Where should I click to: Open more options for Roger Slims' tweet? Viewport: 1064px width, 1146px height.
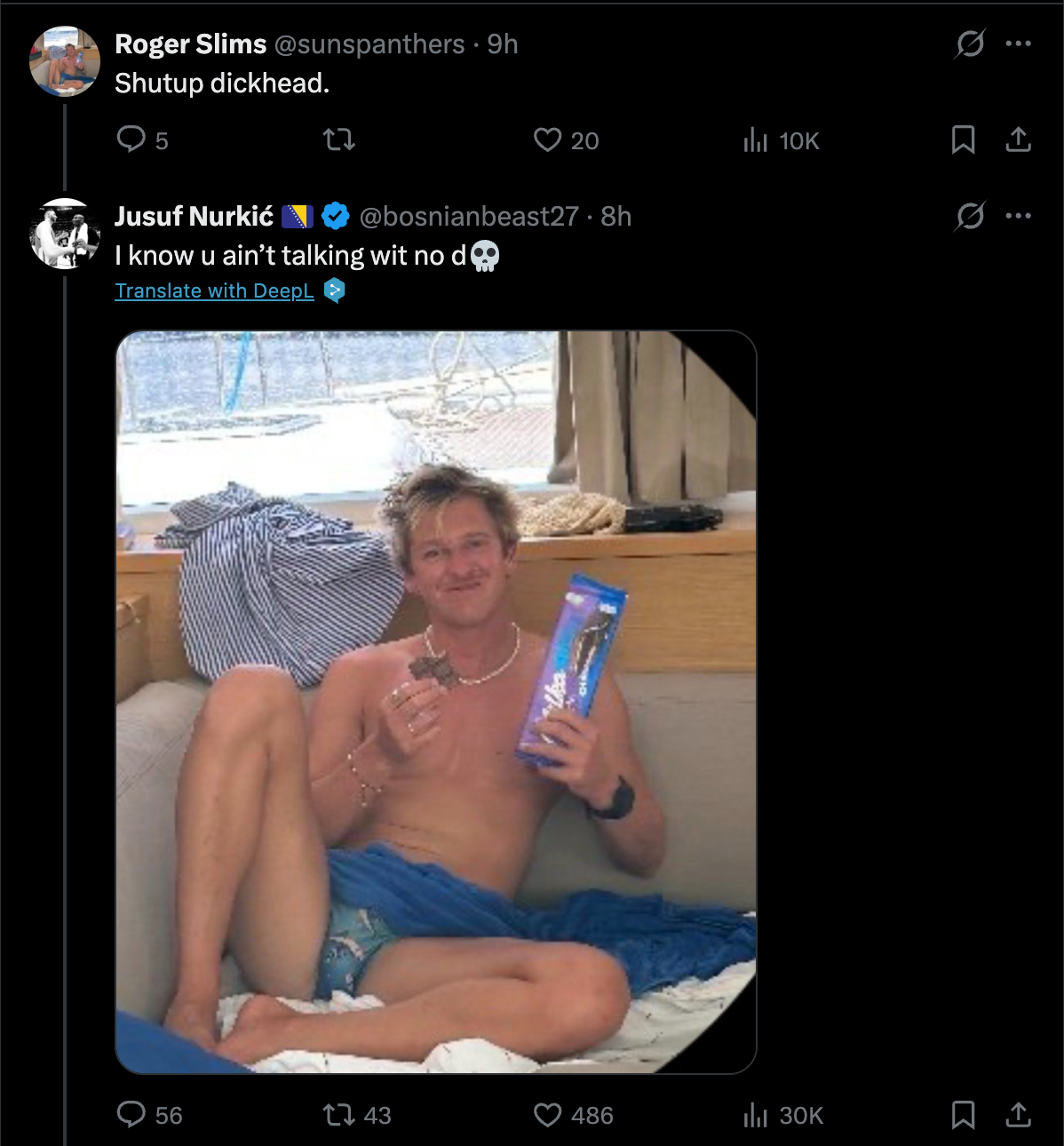[1018, 43]
